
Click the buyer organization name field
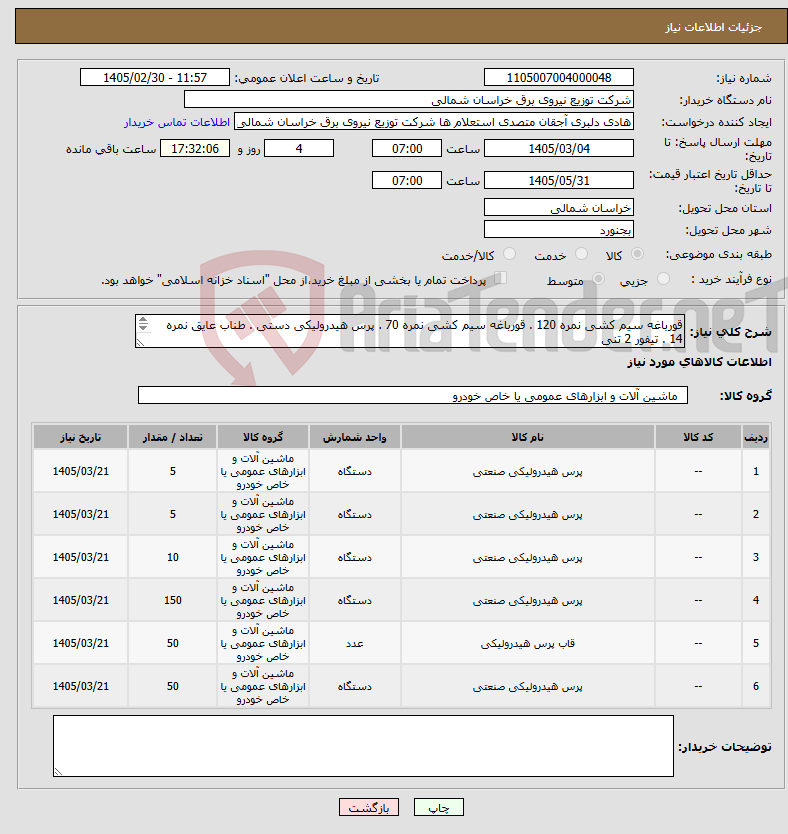pos(409,100)
